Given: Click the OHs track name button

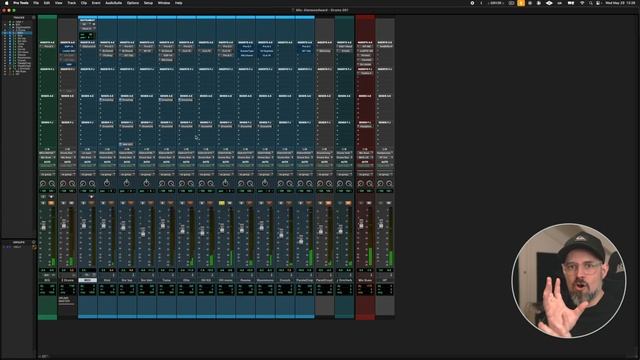Looking at the screenshot, I should click(x=186, y=280).
